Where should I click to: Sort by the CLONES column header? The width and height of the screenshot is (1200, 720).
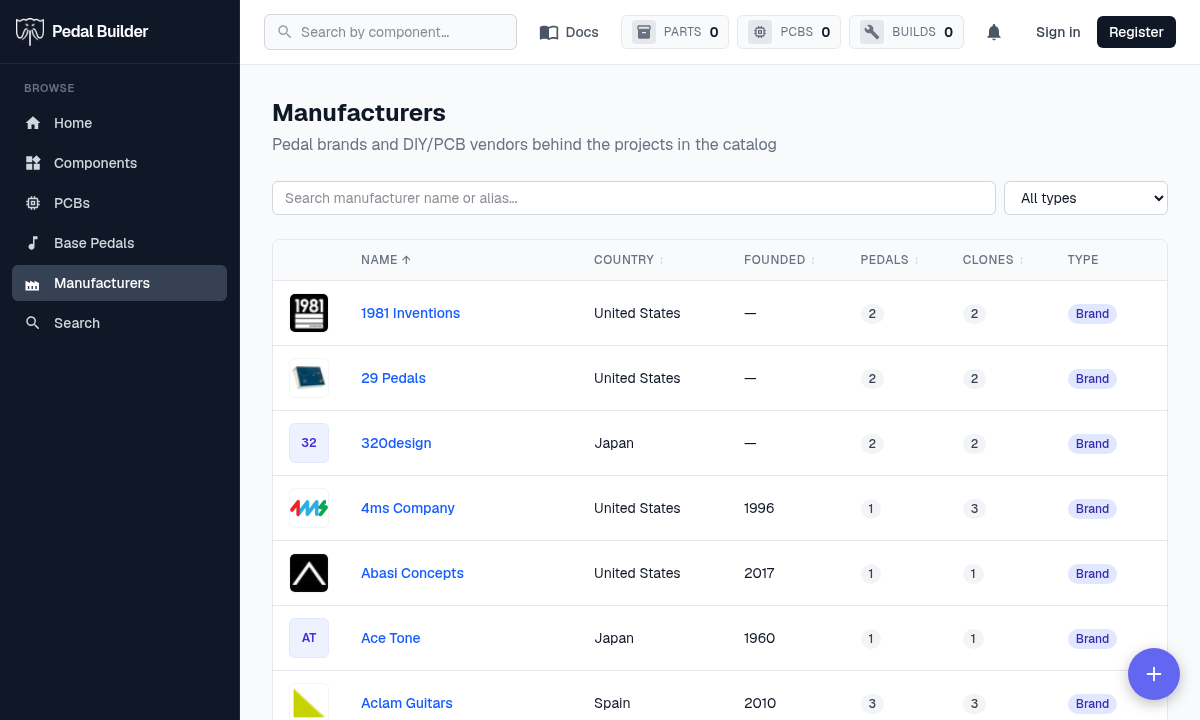[994, 260]
